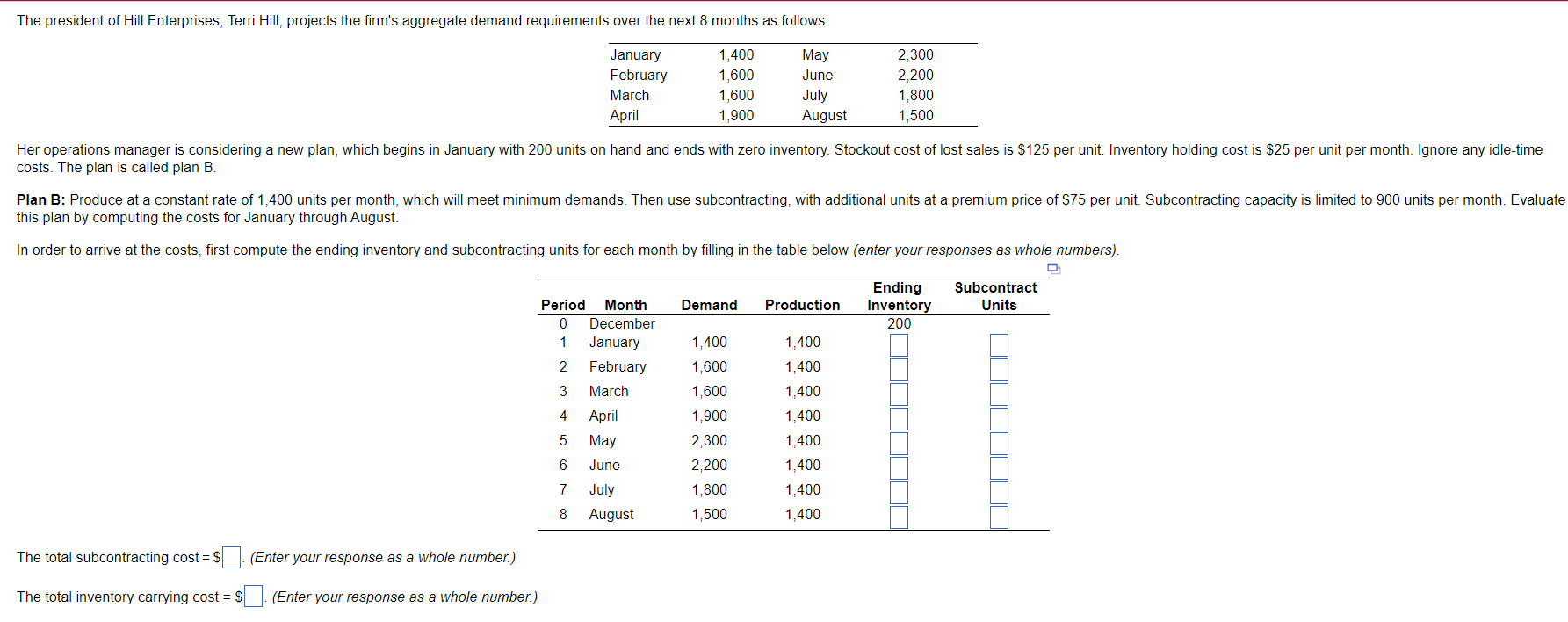Select March ending inventory input box
Viewport: 1568px width, 622px height.
pyautogui.click(x=899, y=394)
